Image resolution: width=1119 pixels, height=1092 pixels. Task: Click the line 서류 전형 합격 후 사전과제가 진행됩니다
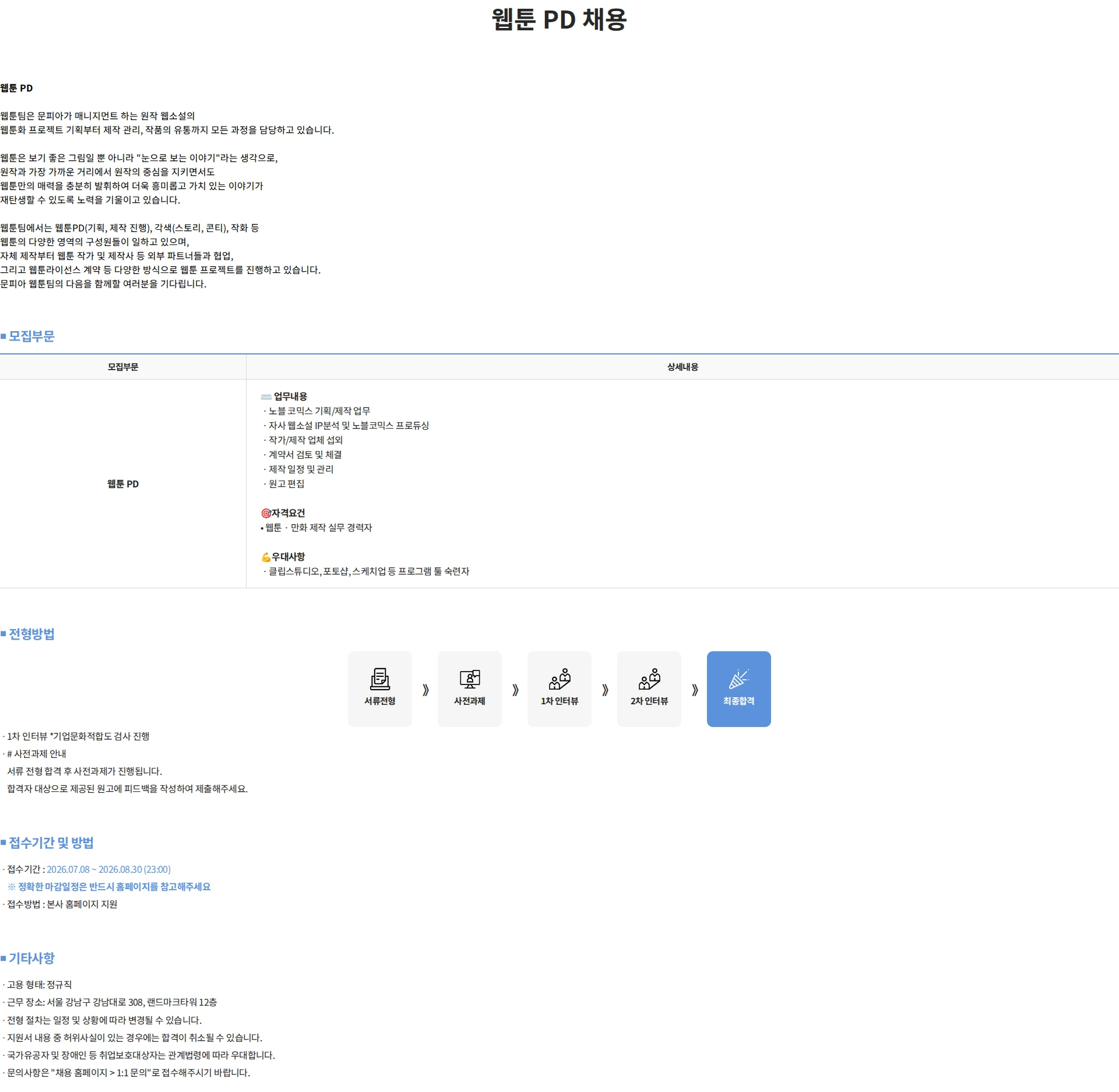[x=85, y=771]
